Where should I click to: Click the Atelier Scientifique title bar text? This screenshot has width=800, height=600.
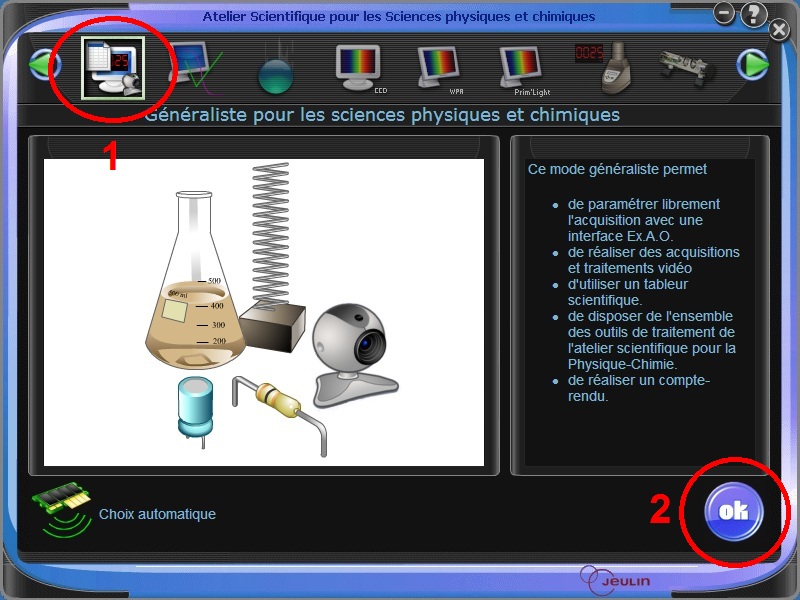click(398, 16)
